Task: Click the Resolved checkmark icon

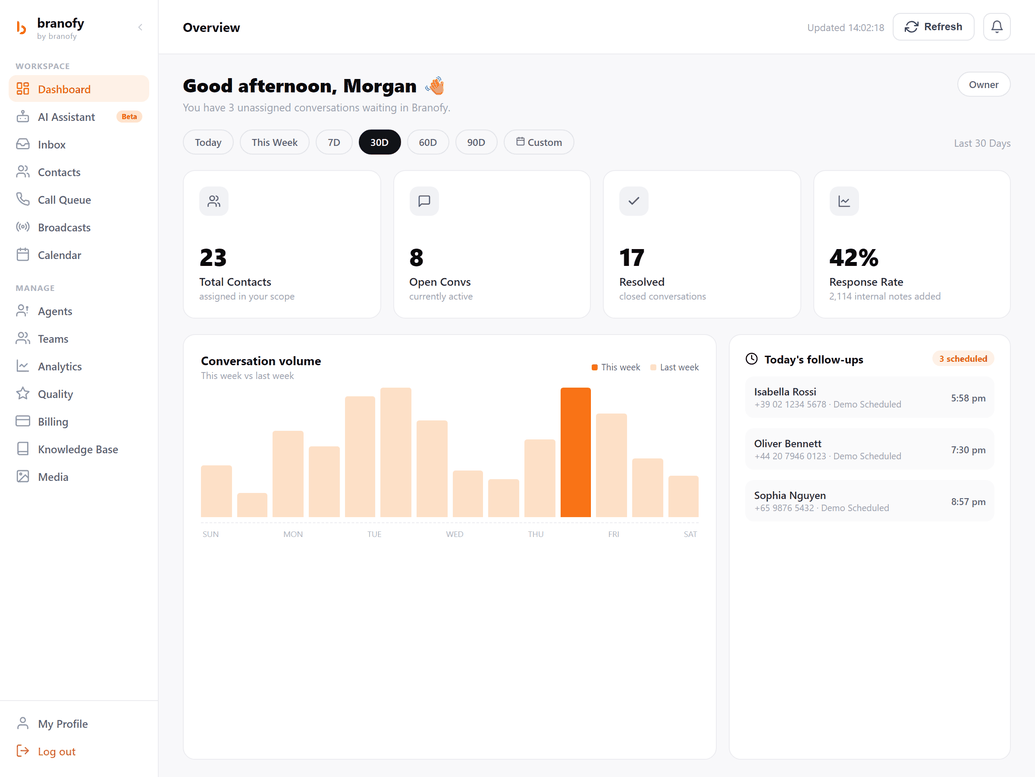Action: (x=634, y=201)
